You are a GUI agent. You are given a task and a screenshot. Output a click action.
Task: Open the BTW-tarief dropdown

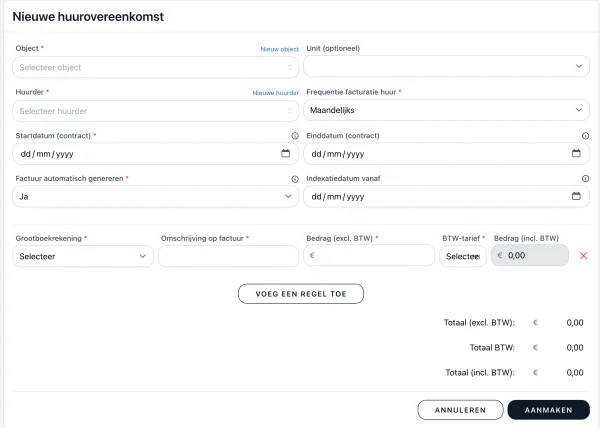click(463, 256)
